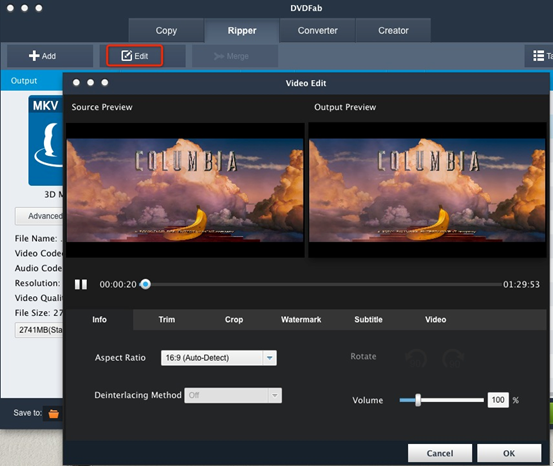Open the Aspect Ratio dropdown
554x466 pixels.
219,358
